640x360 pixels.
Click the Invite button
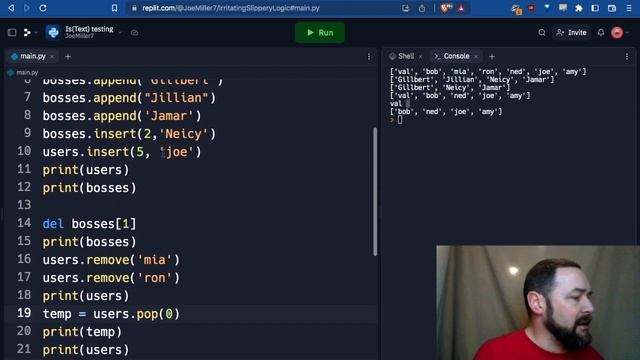[x=571, y=33]
